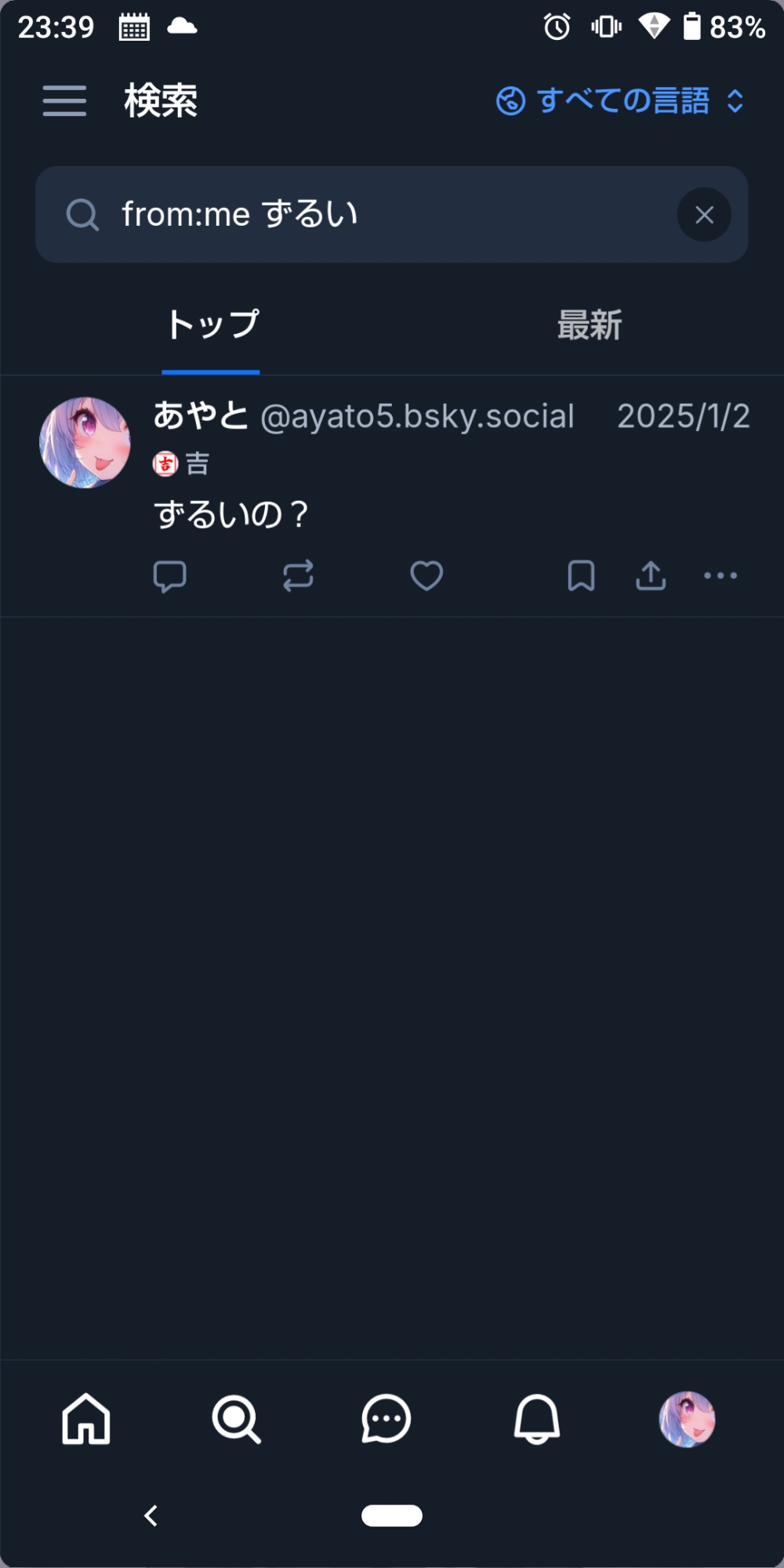
Task: Tap the Android back arrow
Action: tap(151, 1515)
